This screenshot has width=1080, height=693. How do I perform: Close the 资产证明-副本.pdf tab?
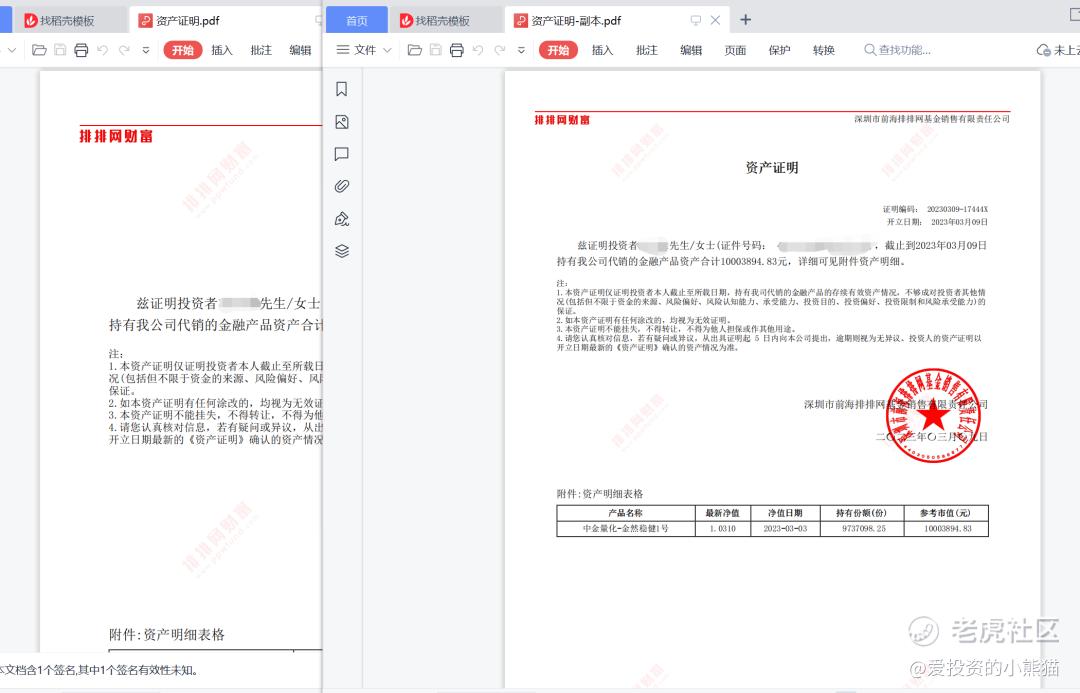pos(716,20)
